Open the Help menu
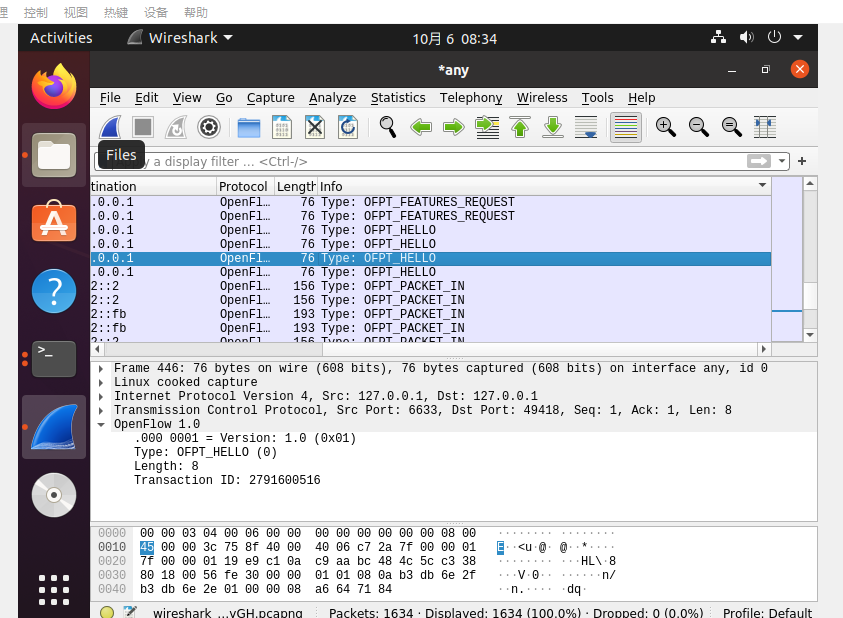 tap(641, 98)
